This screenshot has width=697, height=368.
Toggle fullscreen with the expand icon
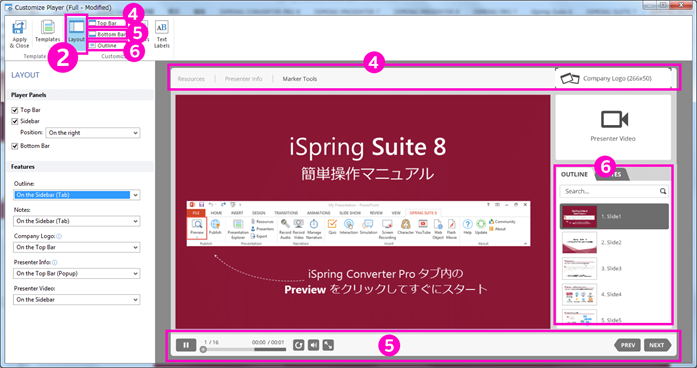pos(328,345)
